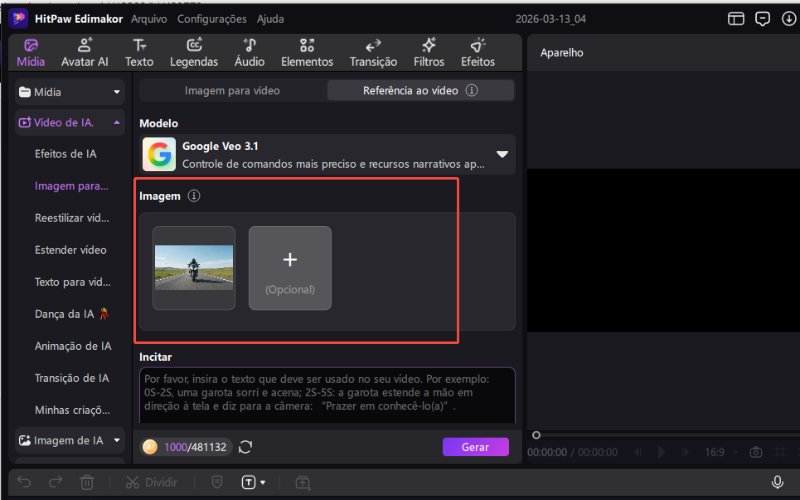This screenshot has width=800, height=500.
Task: Open Minhas criações in sidebar
Action: coord(72,410)
